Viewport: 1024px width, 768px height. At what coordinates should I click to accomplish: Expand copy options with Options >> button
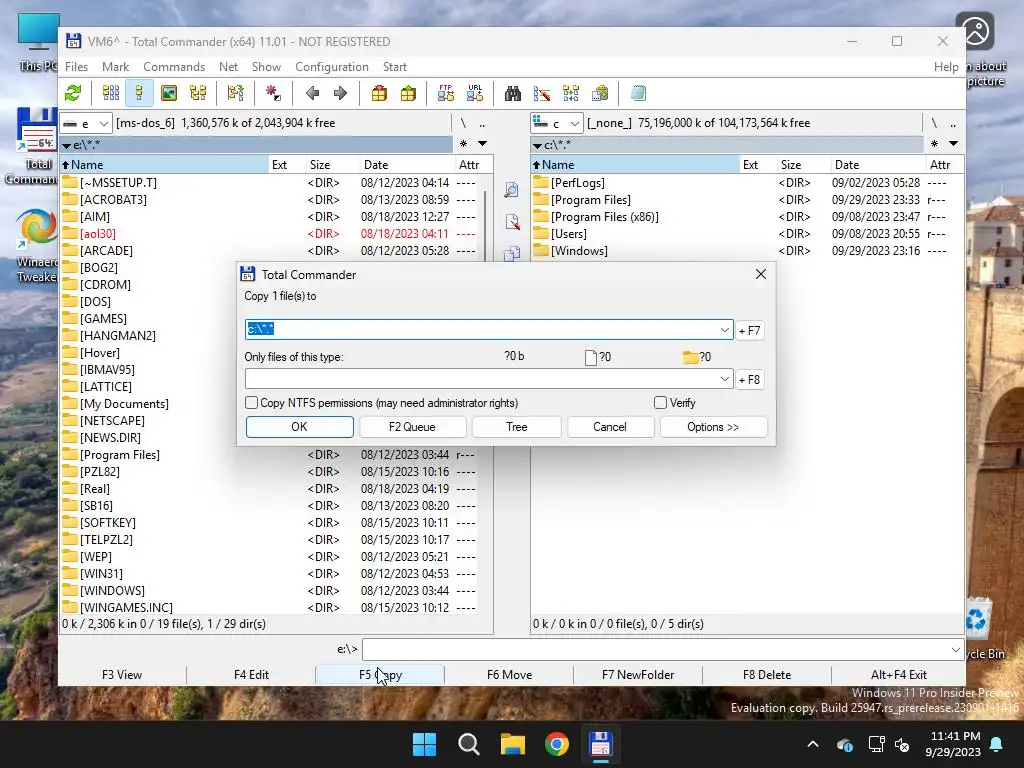tap(713, 427)
